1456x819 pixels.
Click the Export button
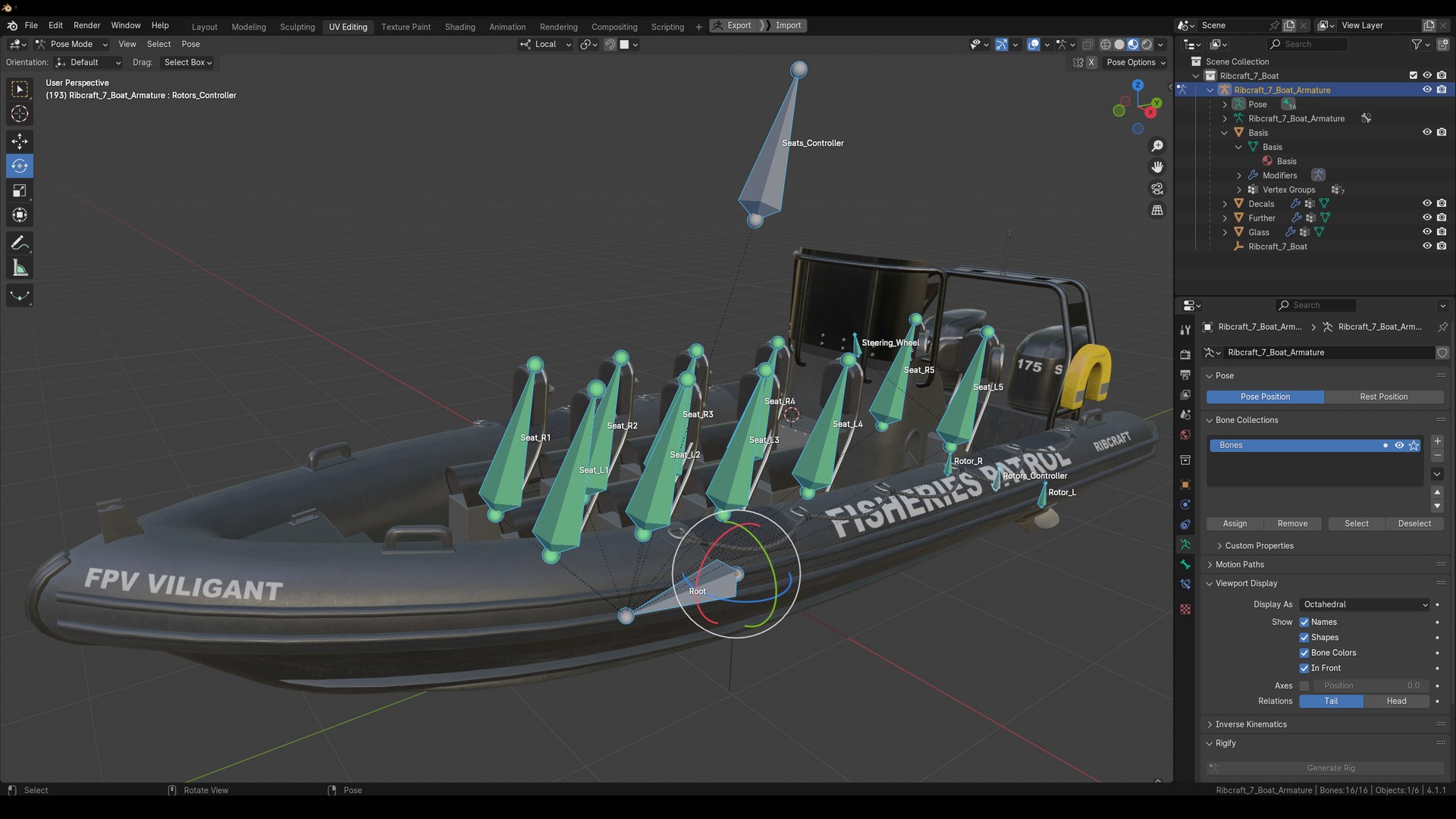[733, 26]
